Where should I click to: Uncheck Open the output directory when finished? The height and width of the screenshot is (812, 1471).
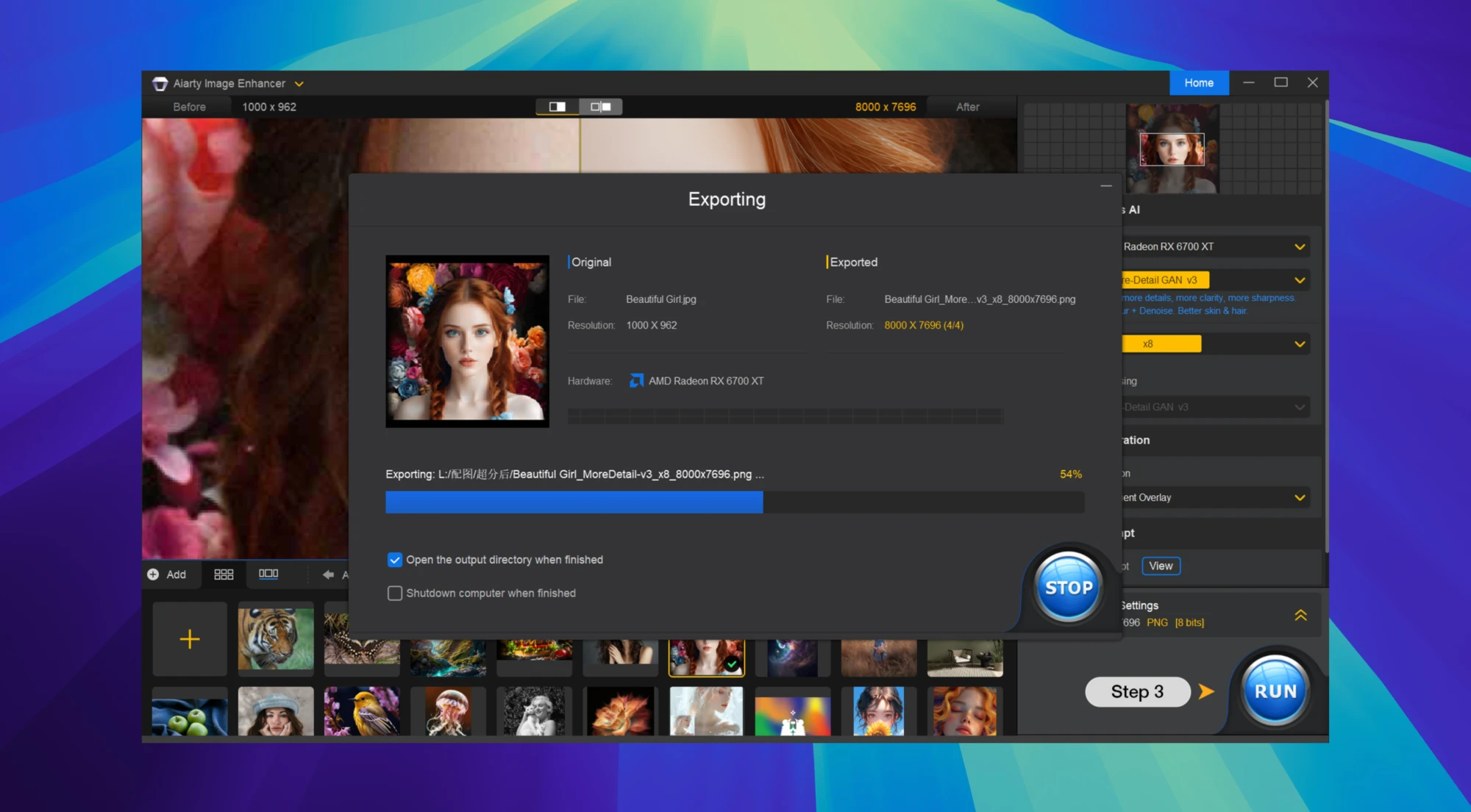tap(394, 560)
